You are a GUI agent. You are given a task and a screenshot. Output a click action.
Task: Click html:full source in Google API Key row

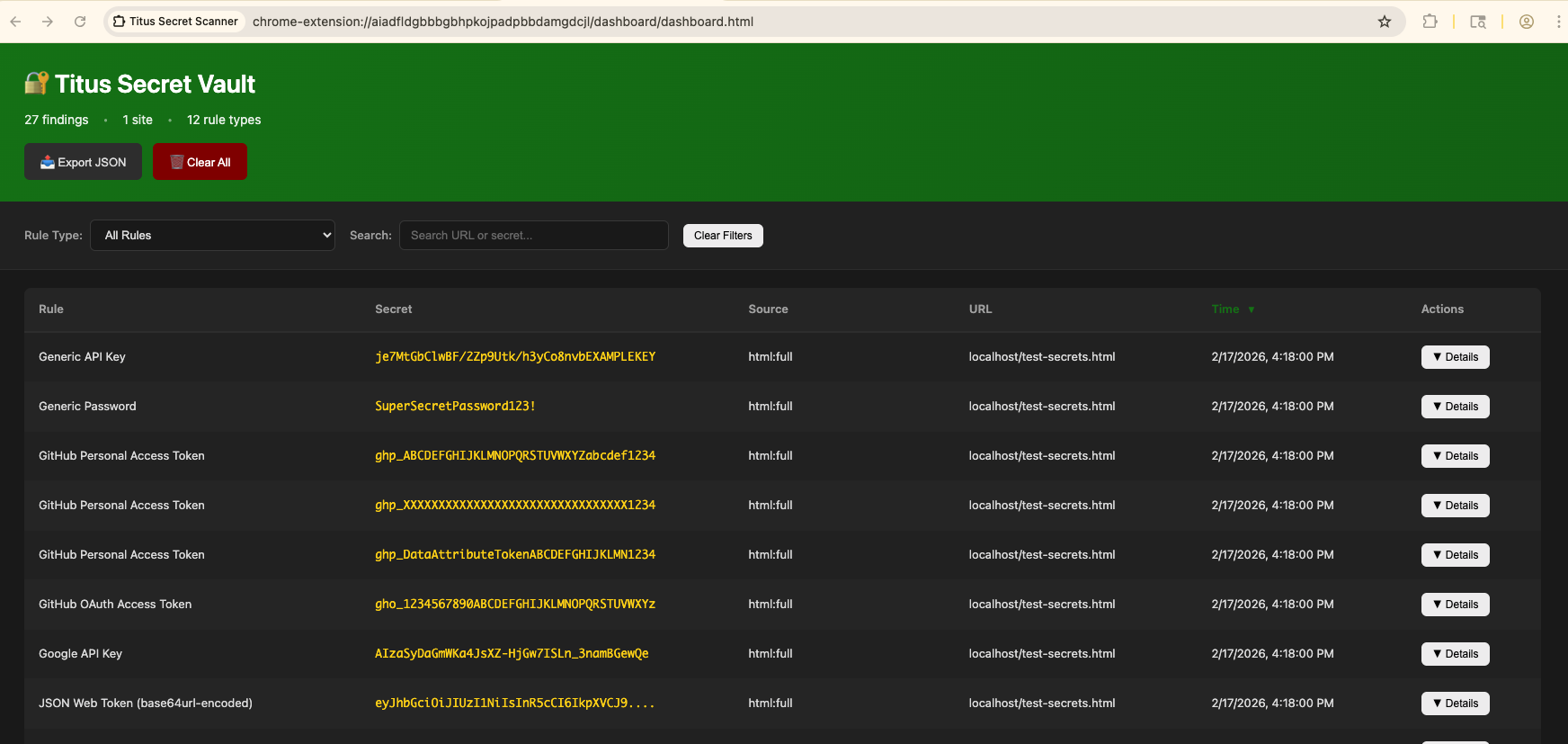point(771,654)
